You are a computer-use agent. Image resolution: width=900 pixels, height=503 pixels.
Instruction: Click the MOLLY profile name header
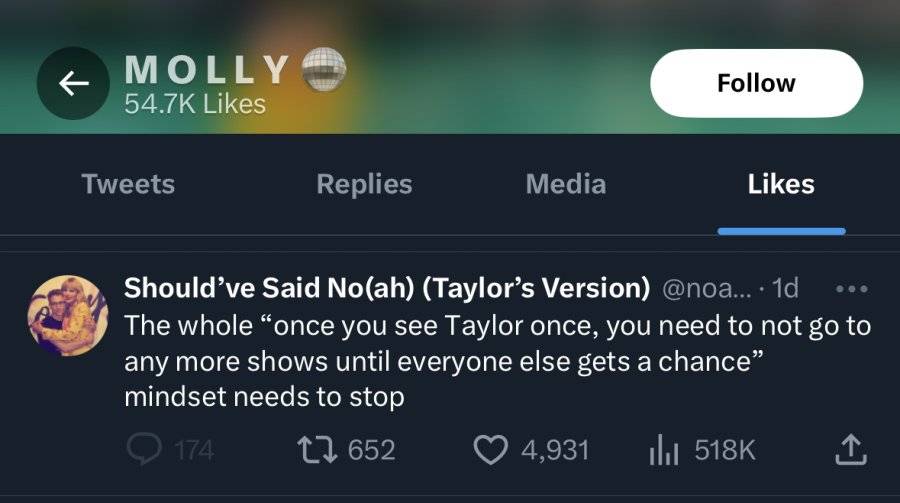point(206,70)
